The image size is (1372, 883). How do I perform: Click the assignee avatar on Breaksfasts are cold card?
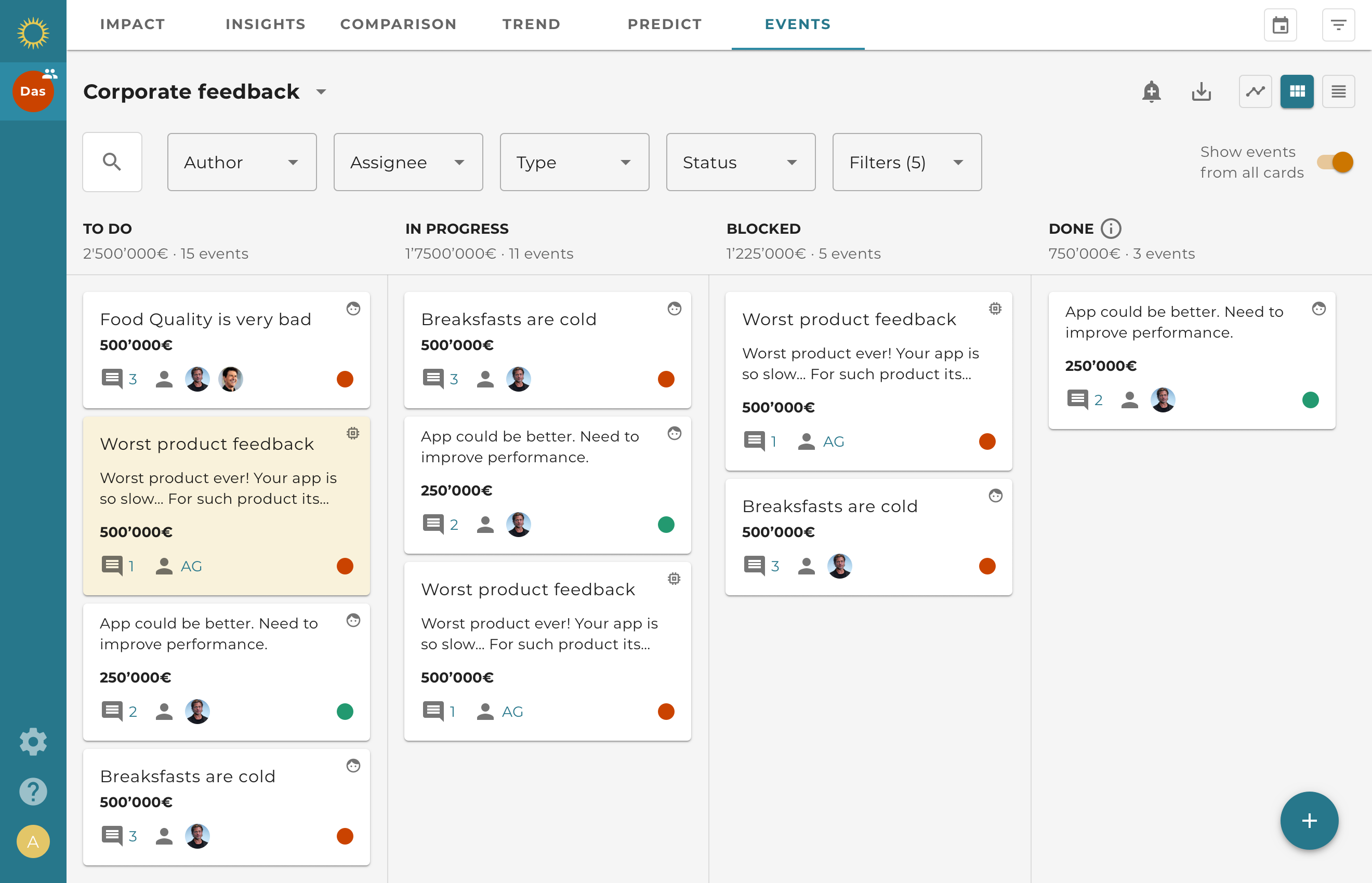coord(518,379)
